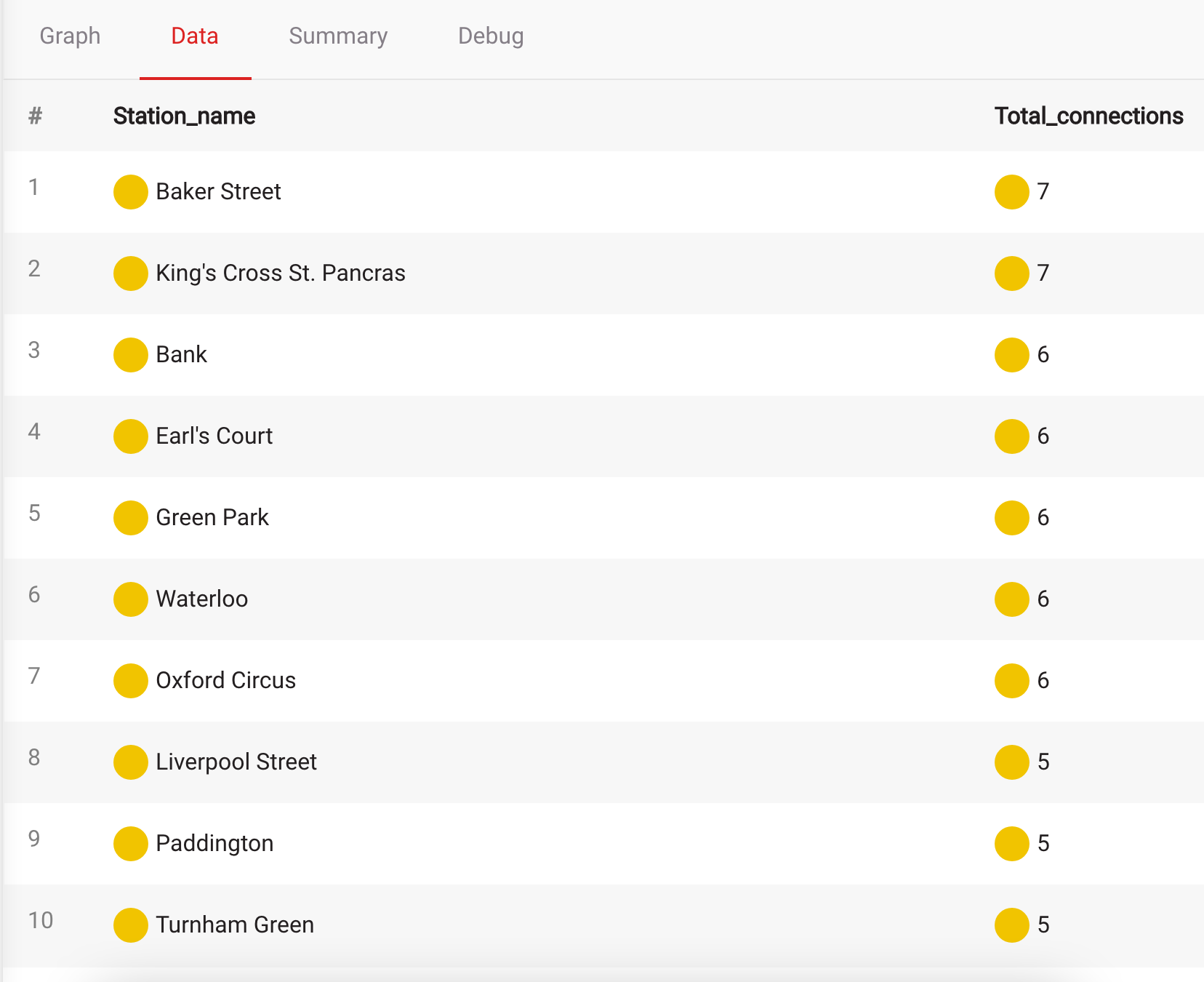The image size is (1204, 982).
Task: Open the Summary tab
Action: click(x=338, y=36)
